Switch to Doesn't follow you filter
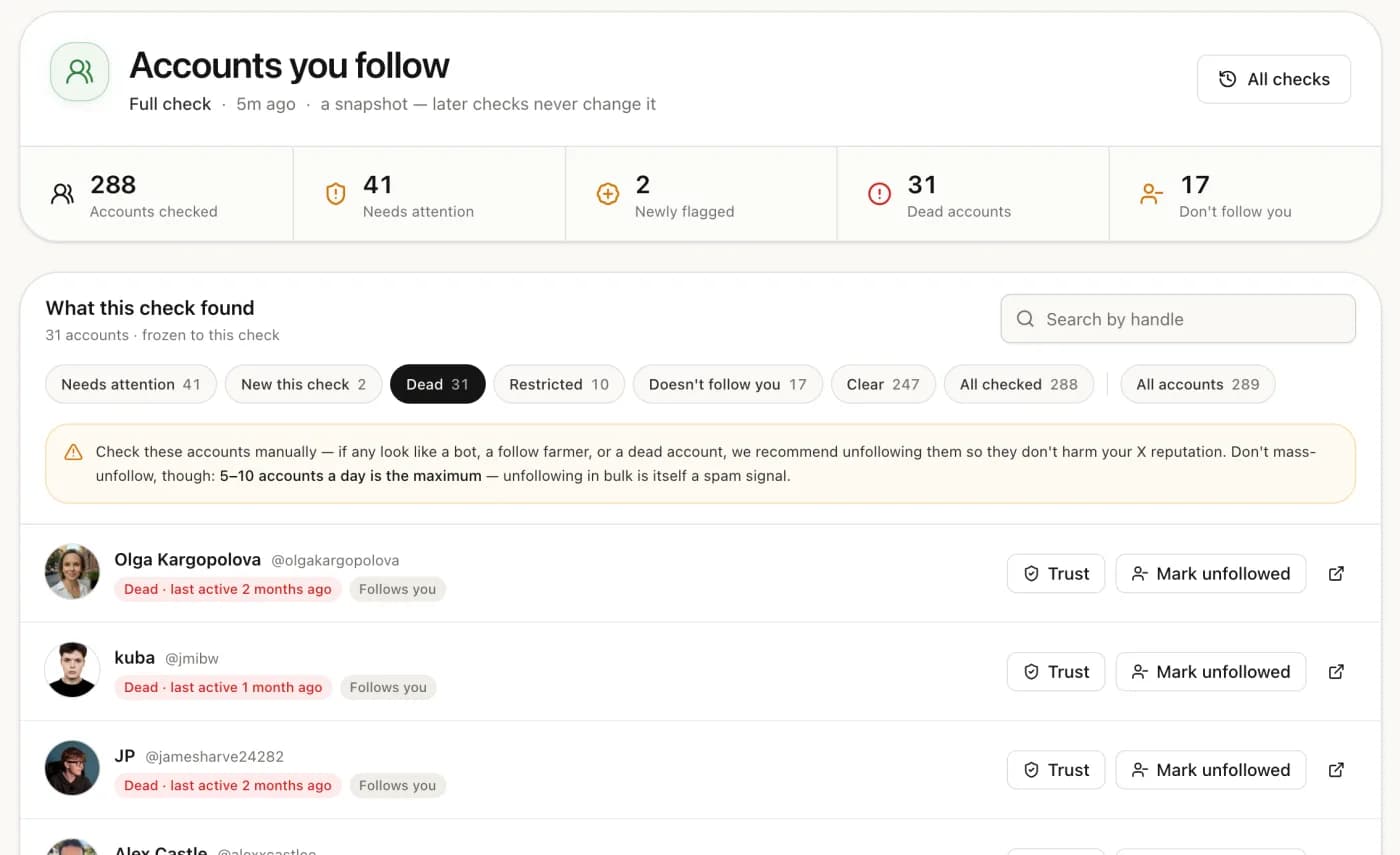This screenshot has height=855, width=1400. (728, 384)
